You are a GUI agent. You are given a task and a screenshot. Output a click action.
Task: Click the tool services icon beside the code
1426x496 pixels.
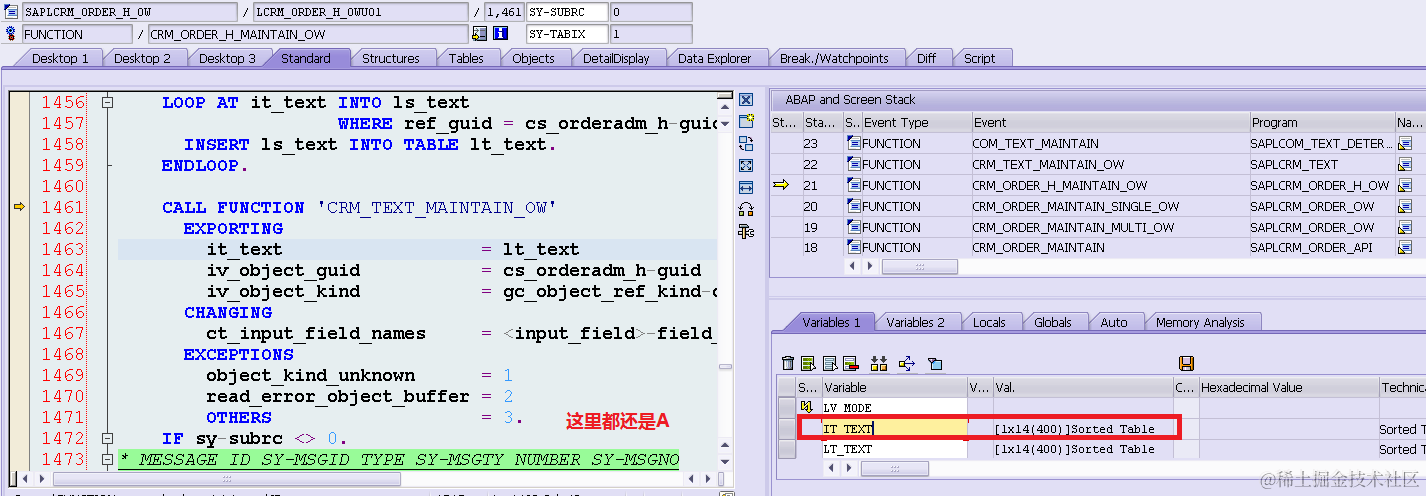pos(745,232)
